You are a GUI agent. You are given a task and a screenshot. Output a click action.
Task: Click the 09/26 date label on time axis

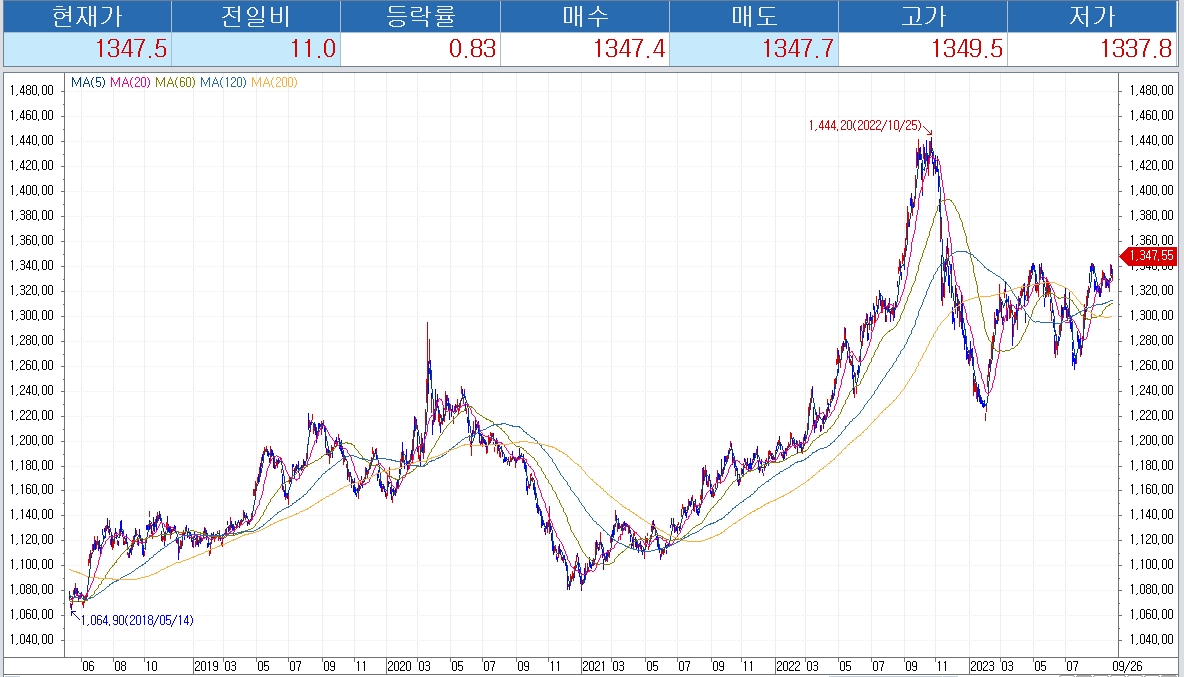coord(1128,665)
